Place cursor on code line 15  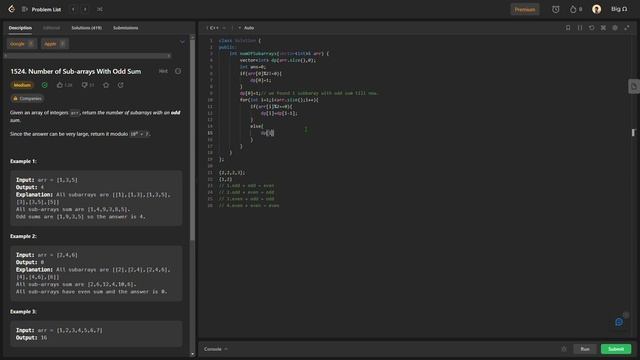pos(267,133)
